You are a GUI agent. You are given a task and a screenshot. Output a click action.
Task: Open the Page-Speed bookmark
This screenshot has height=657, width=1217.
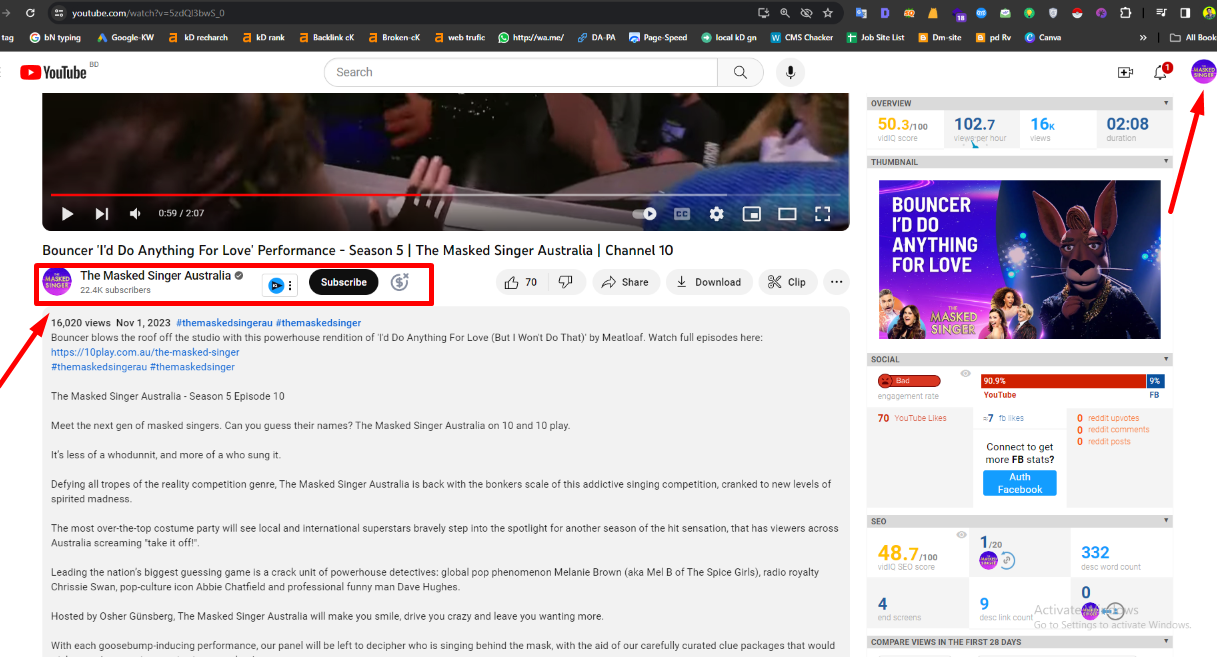tap(657, 38)
